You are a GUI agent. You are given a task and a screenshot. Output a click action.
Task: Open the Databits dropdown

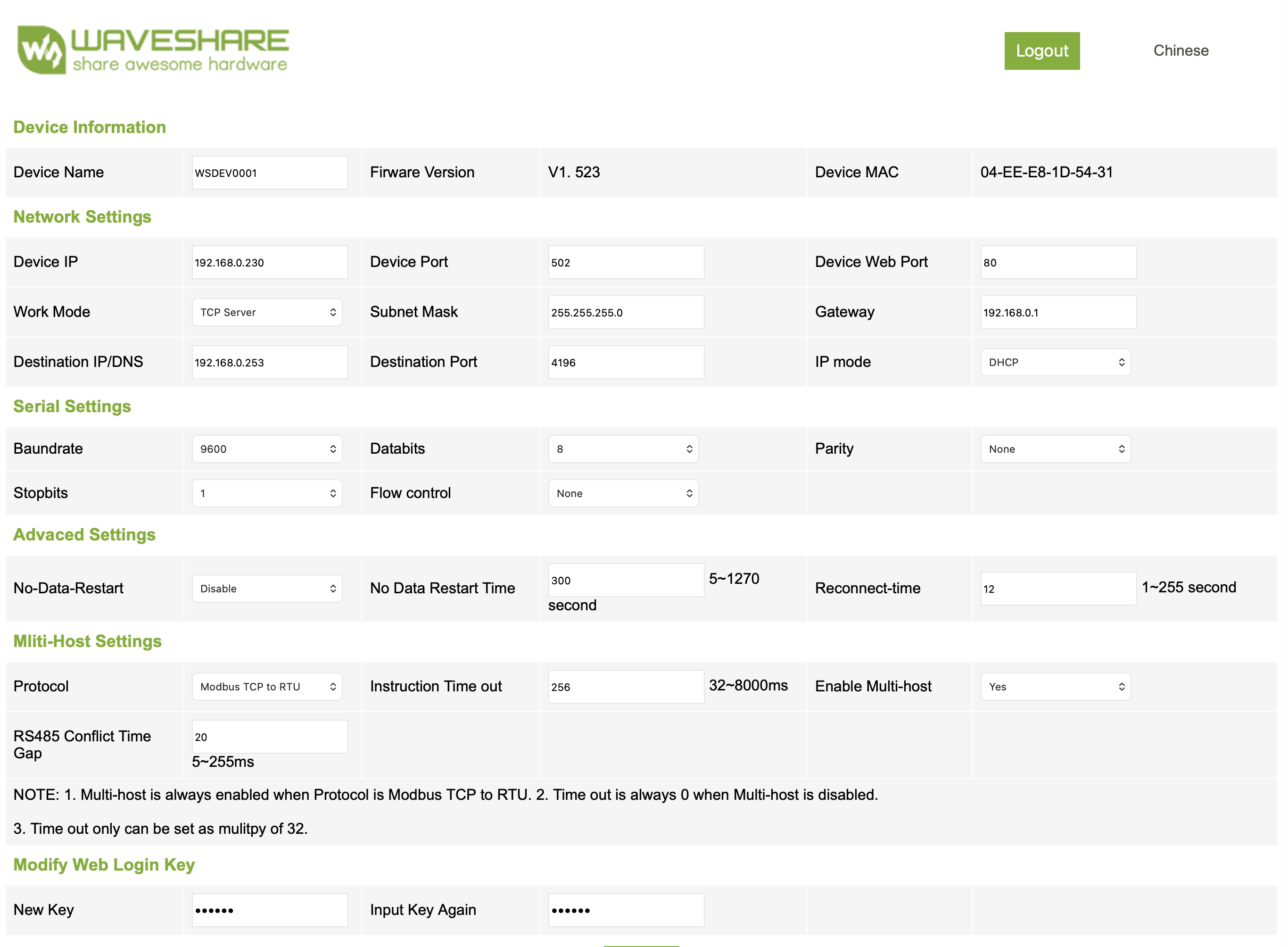pos(623,449)
